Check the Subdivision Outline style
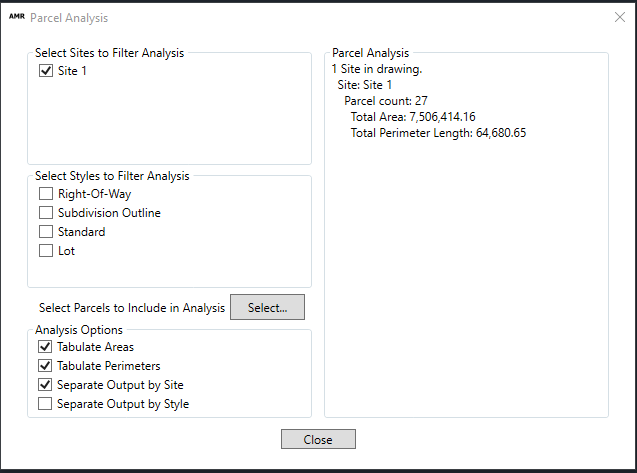 45,213
